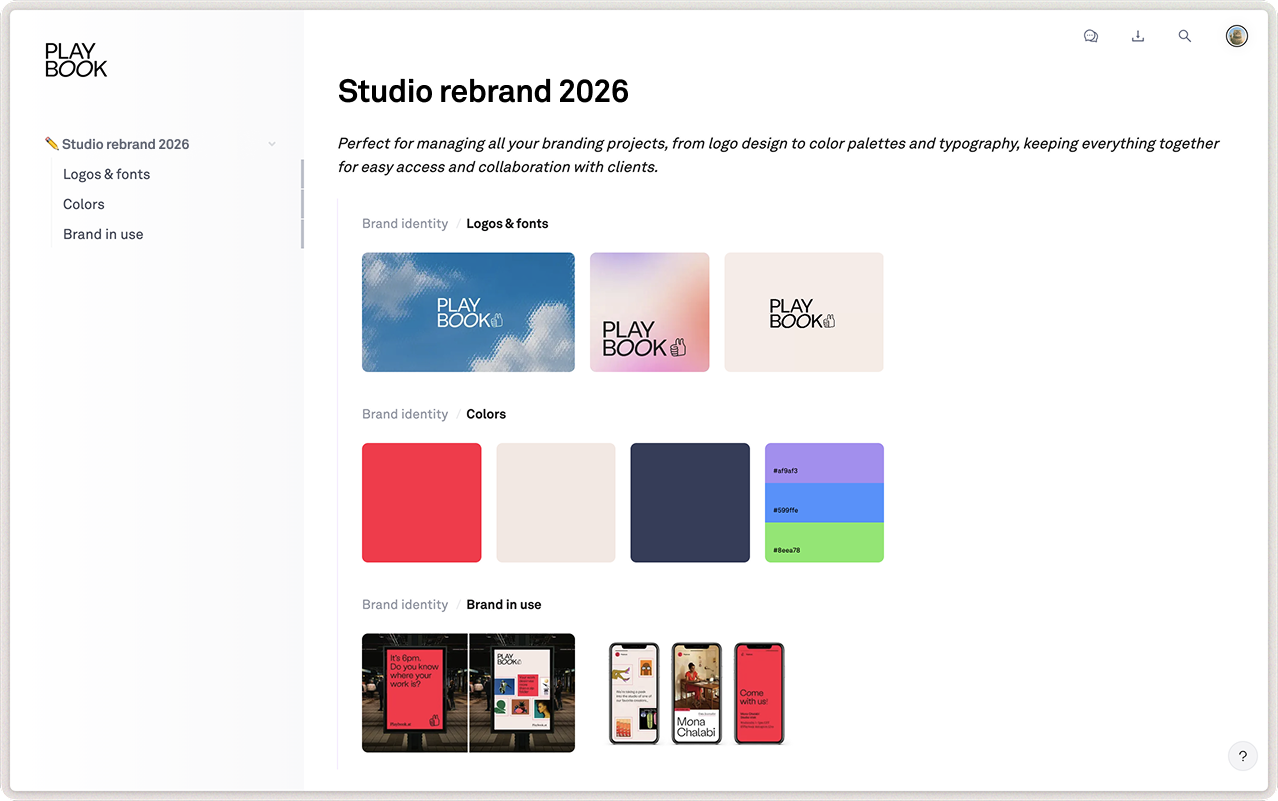Open the help question mark icon
1278x801 pixels.
(1242, 756)
